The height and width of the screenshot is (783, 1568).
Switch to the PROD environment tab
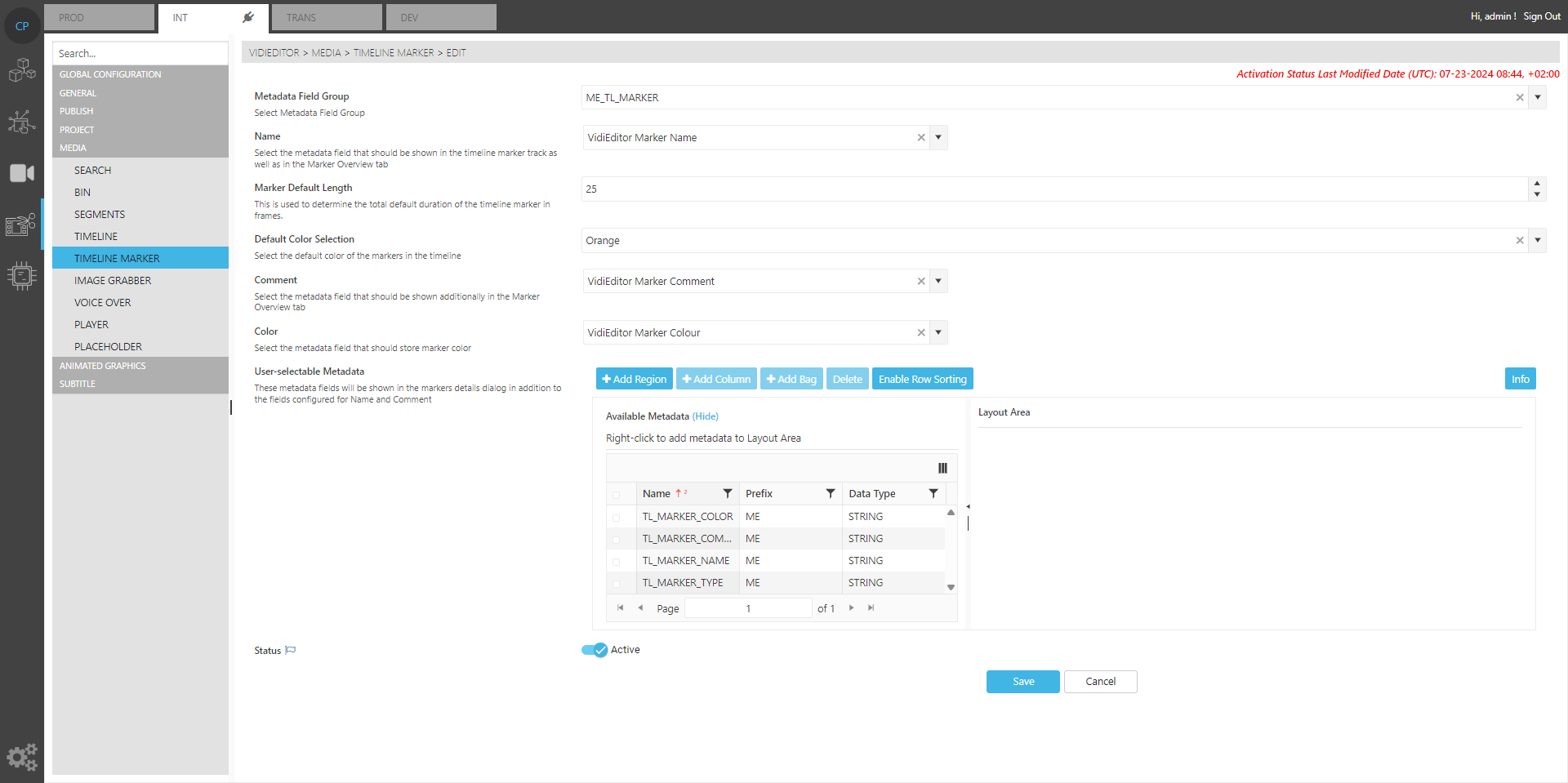99,17
